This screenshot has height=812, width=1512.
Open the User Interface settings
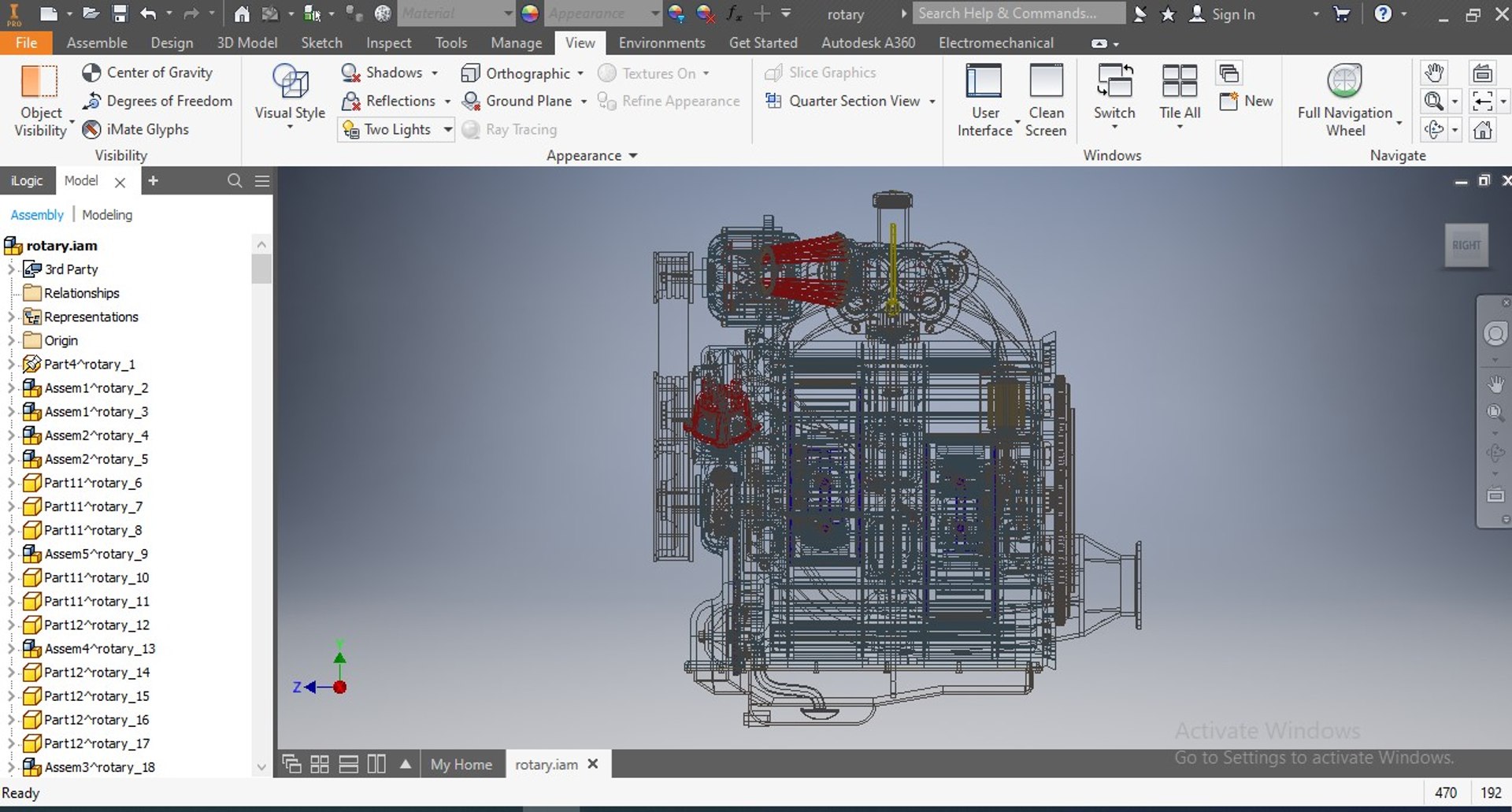pos(984,100)
